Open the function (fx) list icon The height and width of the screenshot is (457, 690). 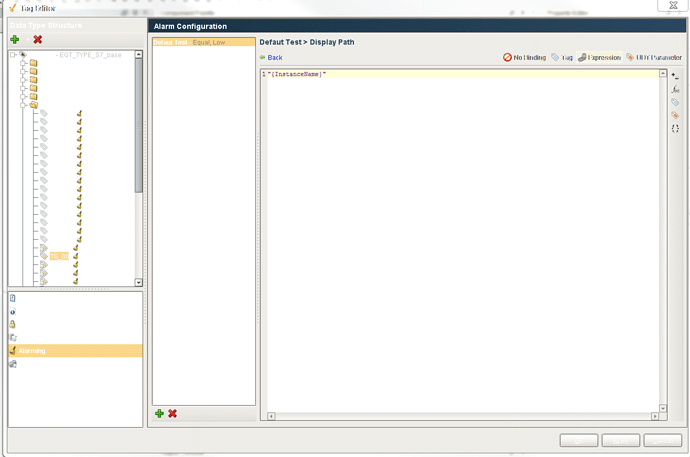click(x=675, y=89)
